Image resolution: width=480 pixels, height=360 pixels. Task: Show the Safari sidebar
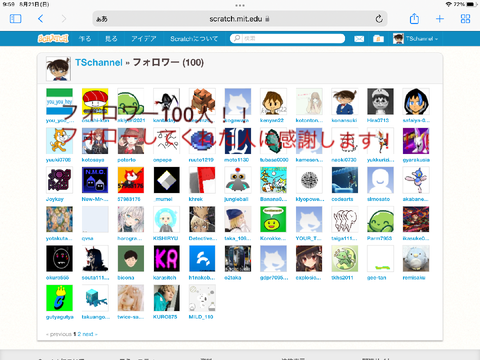[x=16, y=19]
